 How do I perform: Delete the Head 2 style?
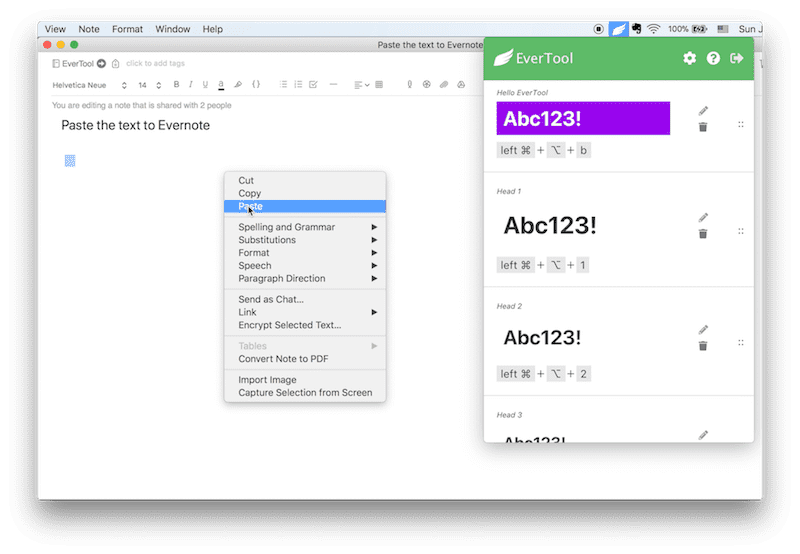pos(703,346)
